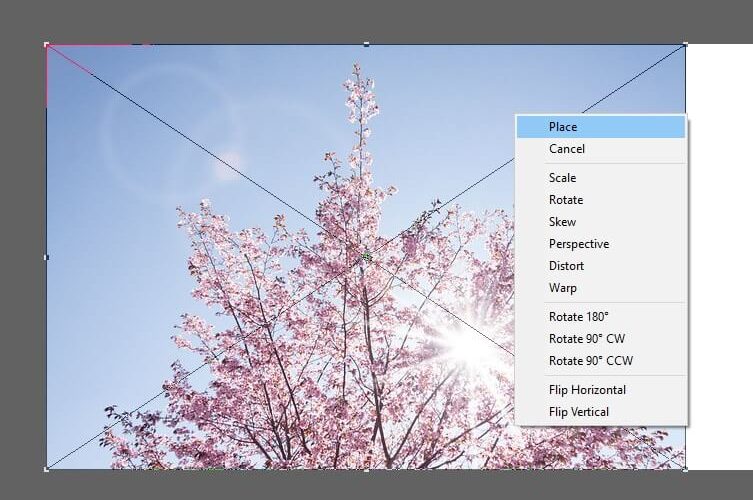Select Cancel from the context menu
Image resolution: width=753 pixels, height=500 pixels.
tap(601, 149)
